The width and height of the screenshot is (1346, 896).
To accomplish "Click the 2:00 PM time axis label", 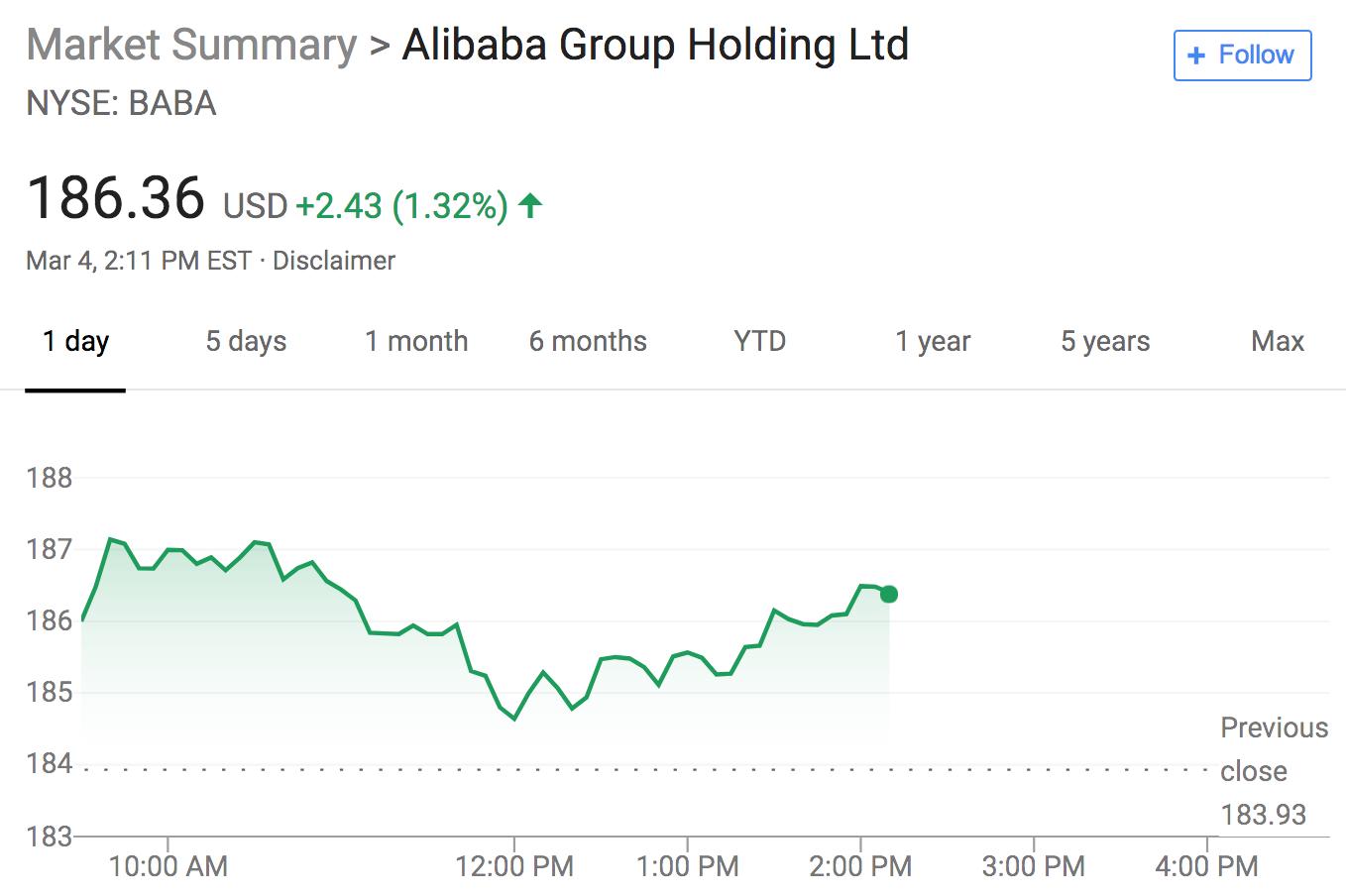I will pyautogui.click(x=860, y=866).
